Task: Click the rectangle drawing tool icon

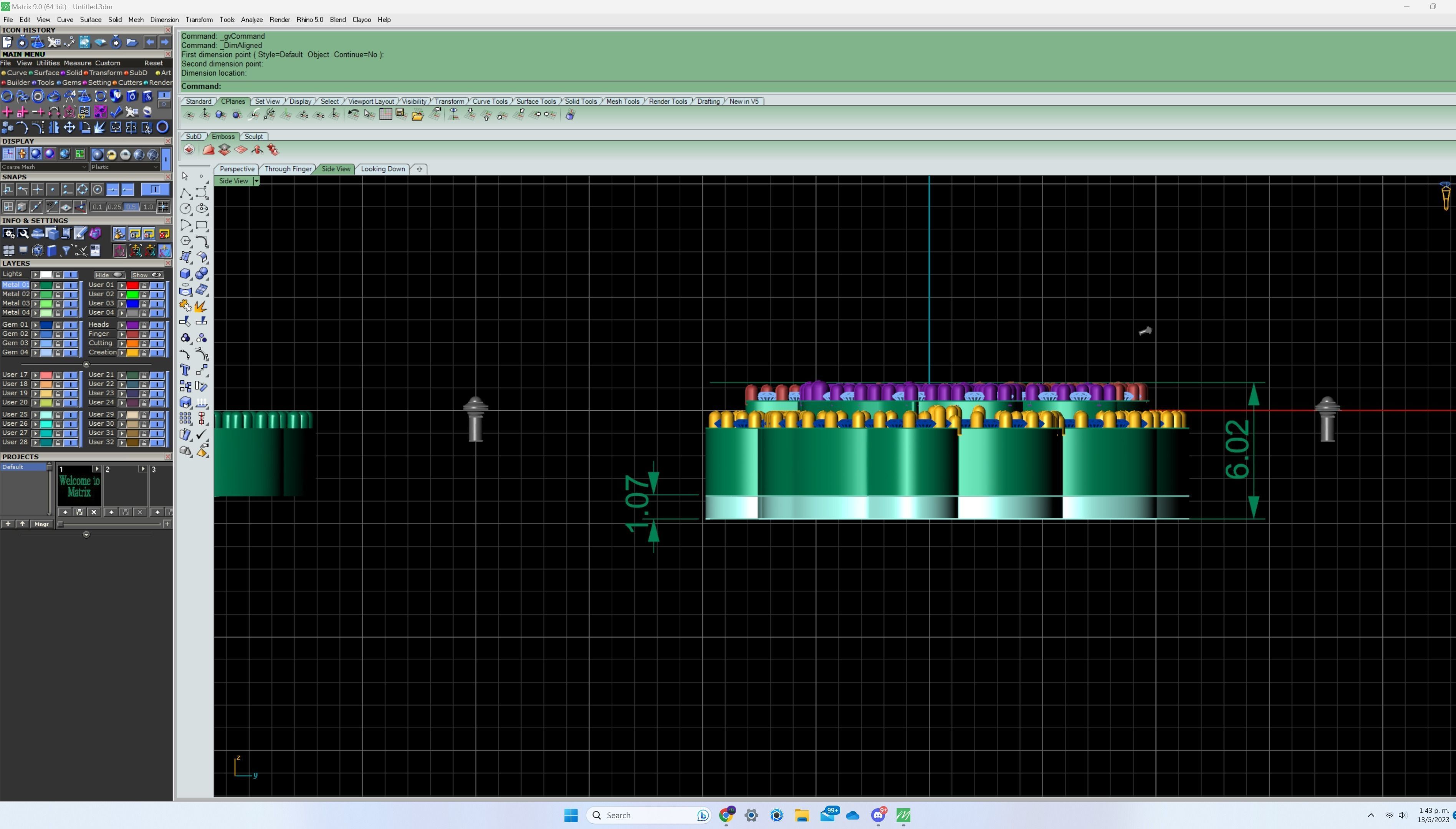Action: pos(202,225)
